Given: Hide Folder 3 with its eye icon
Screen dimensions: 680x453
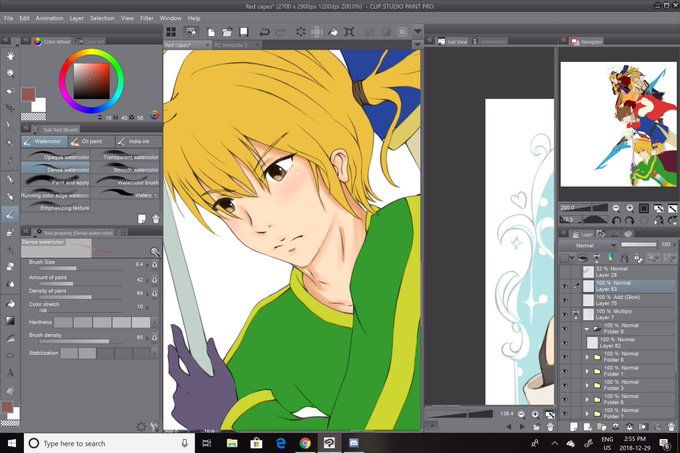Looking at the screenshot, I should pos(565,385).
